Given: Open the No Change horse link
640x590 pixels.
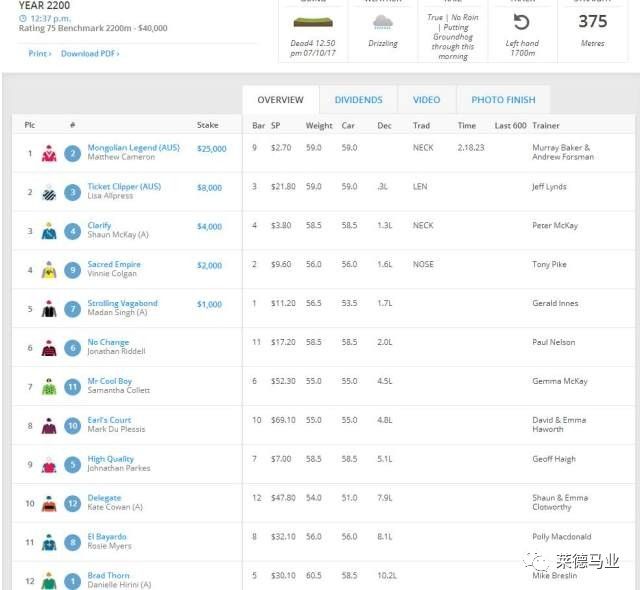Looking at the screenshot, I should coord(108,342).
